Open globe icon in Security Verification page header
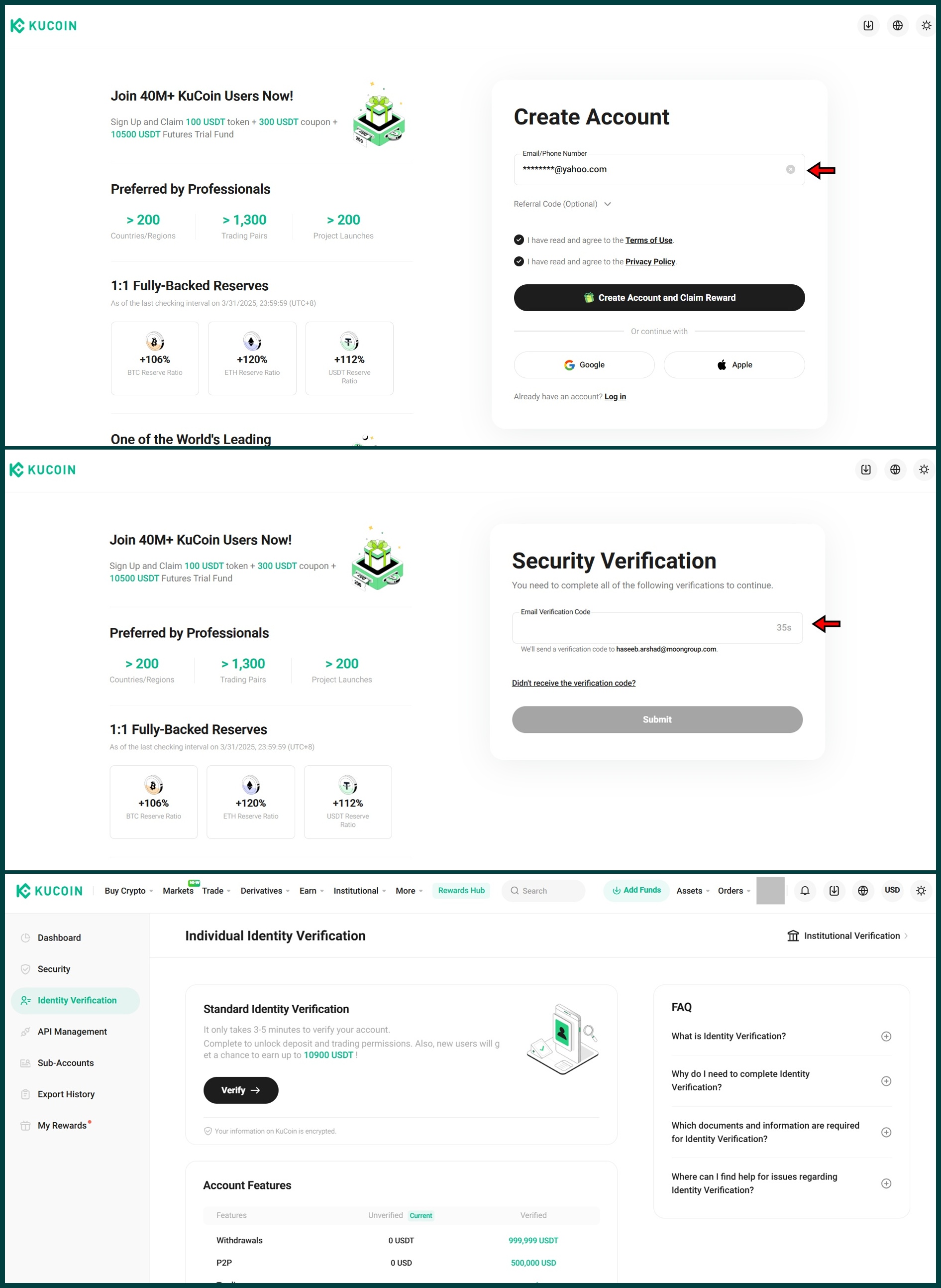 click(x=895, y=469)
